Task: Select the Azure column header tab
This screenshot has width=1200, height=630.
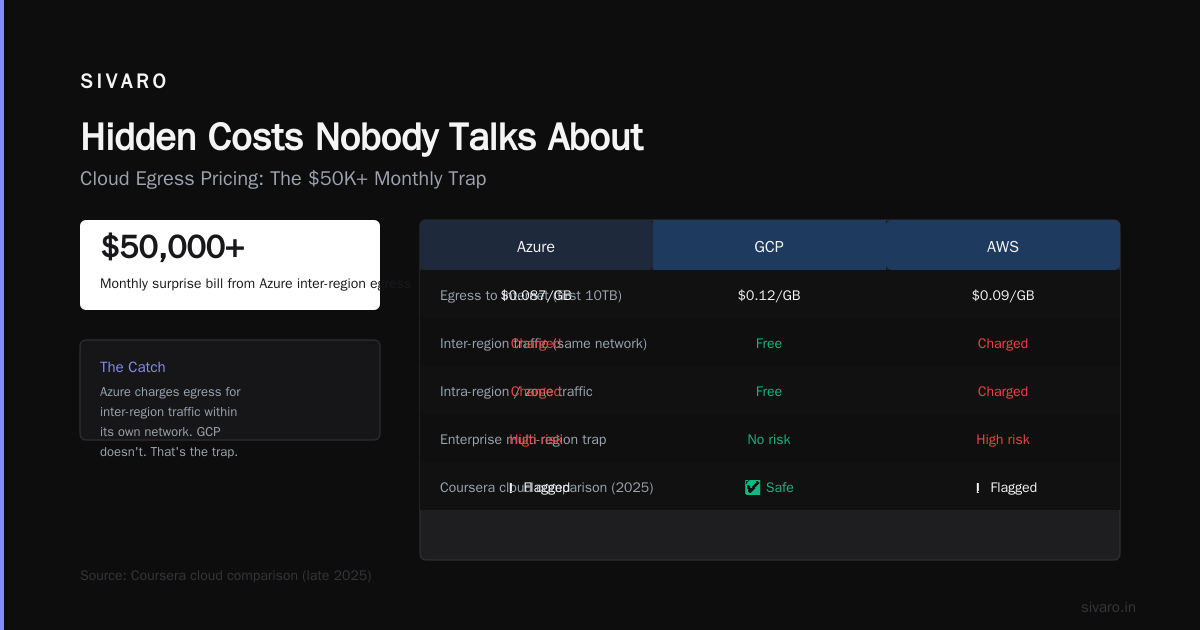Action: pos(536,246)
